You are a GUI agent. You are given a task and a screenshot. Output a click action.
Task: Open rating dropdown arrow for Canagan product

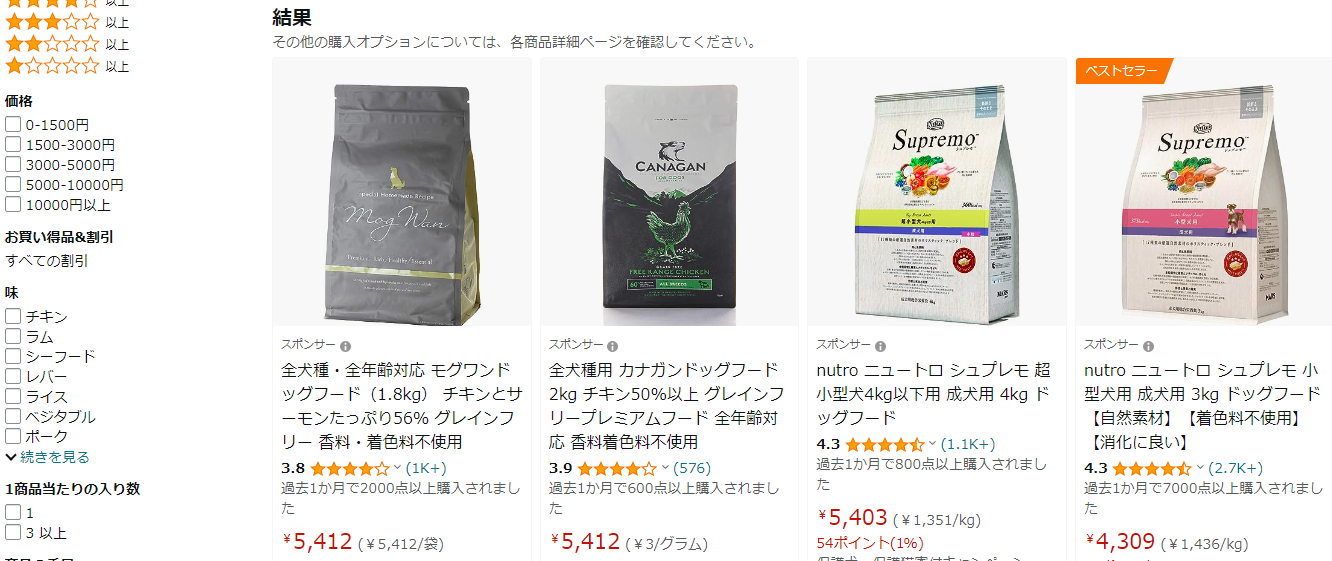[664, 468]
